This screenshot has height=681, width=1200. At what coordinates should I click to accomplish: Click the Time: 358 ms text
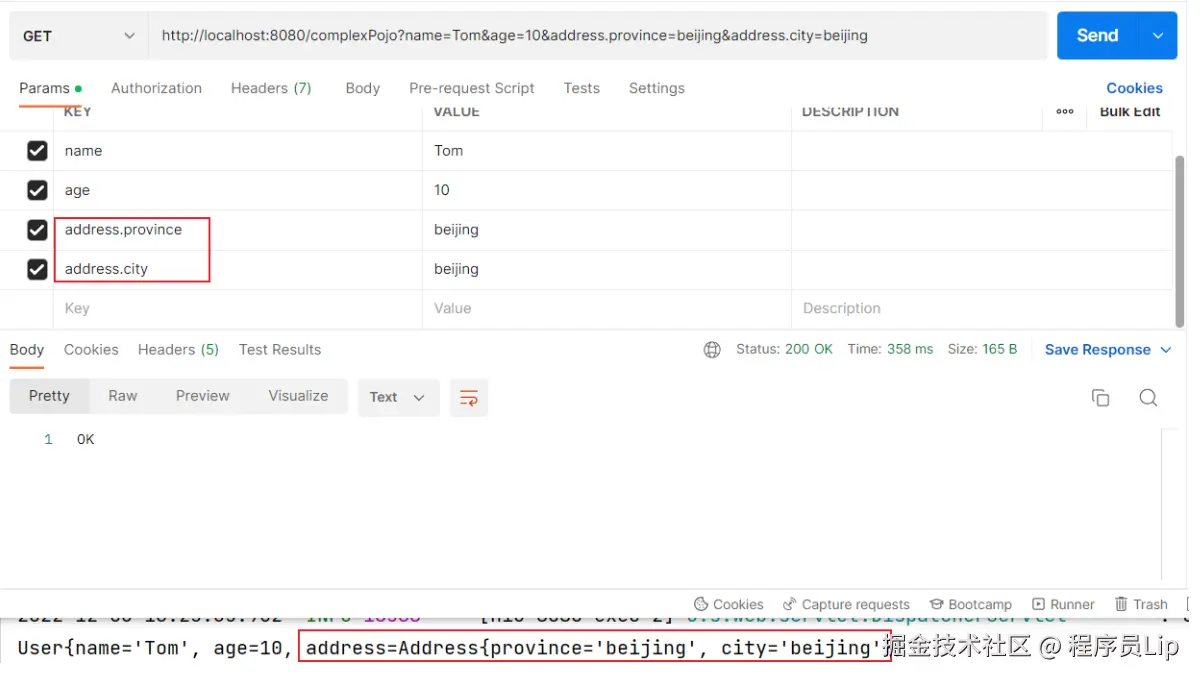tap(890, 350)
